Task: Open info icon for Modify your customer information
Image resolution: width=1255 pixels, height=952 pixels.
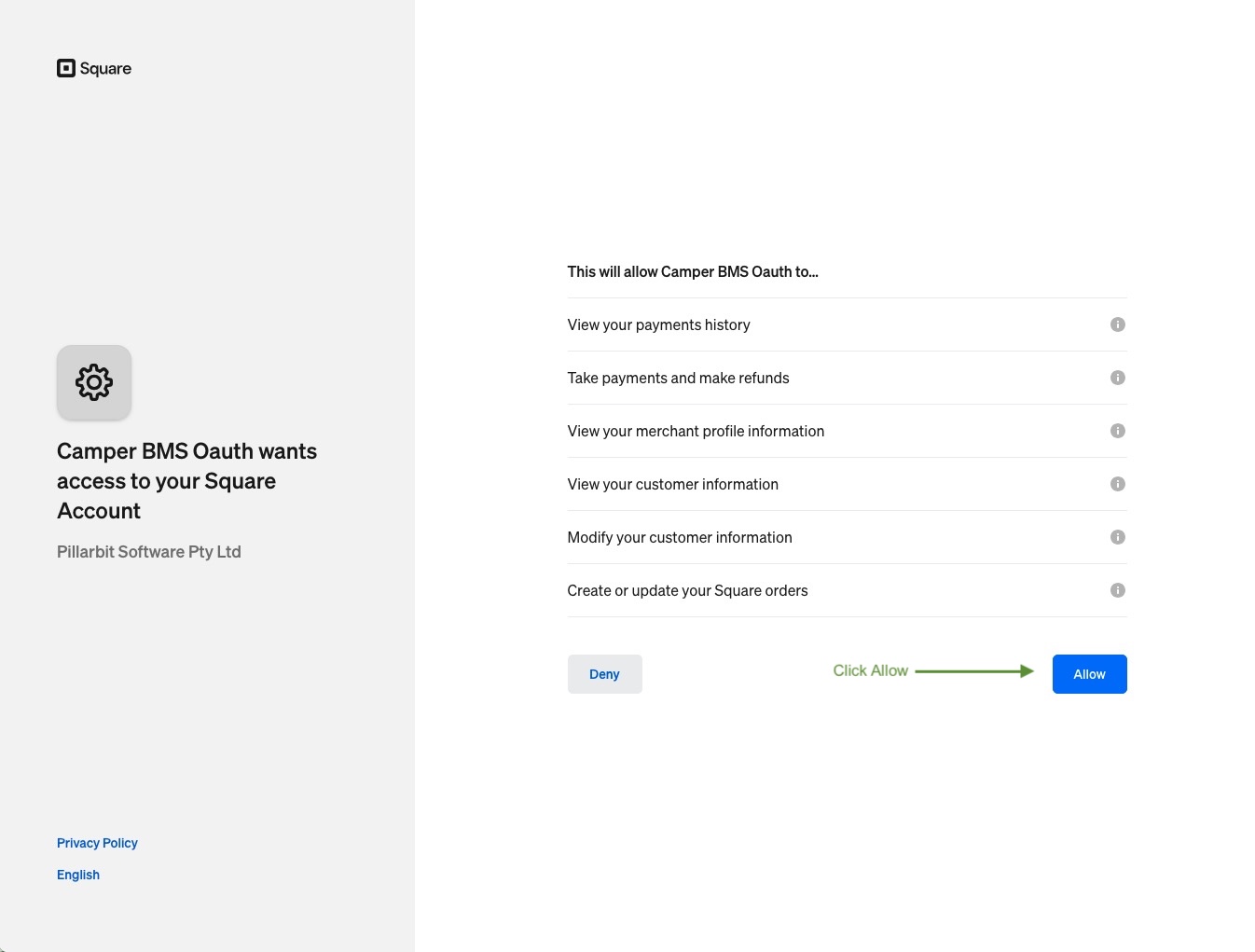Action: [x=1117, y=537]
